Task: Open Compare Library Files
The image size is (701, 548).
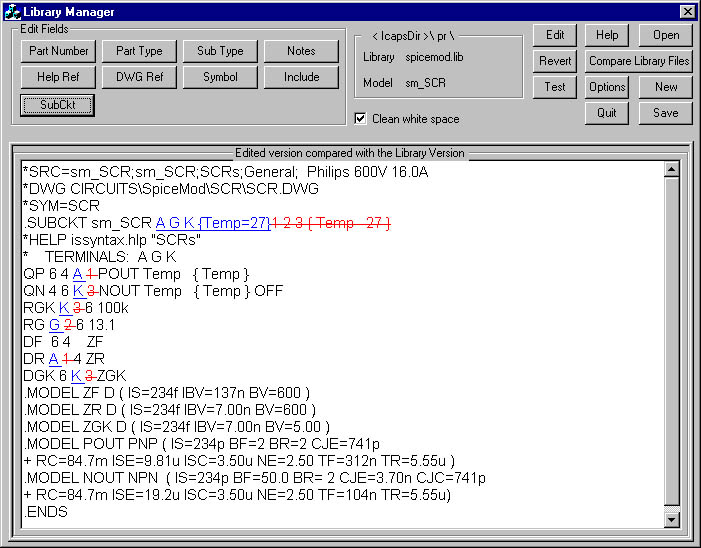Action: 638,61
